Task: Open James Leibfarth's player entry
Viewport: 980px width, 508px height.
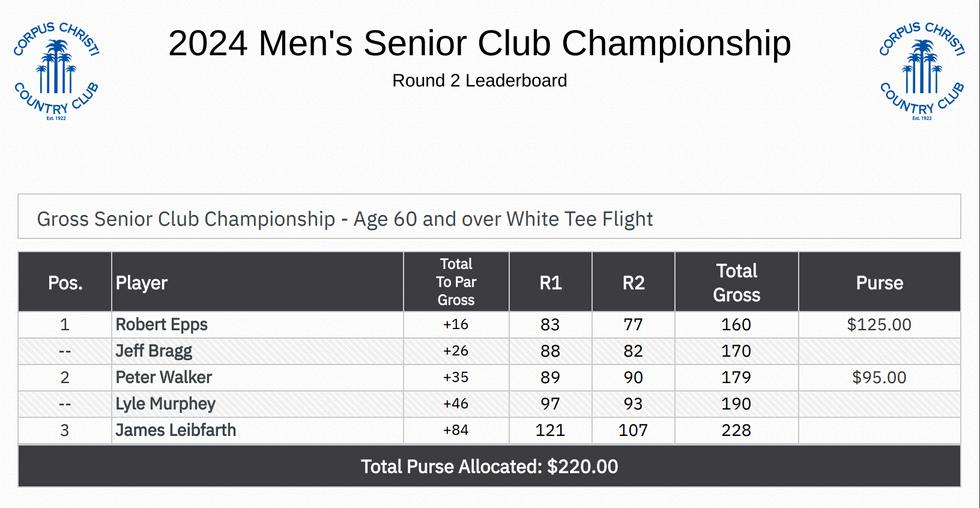Action: (x=175, y=430)
